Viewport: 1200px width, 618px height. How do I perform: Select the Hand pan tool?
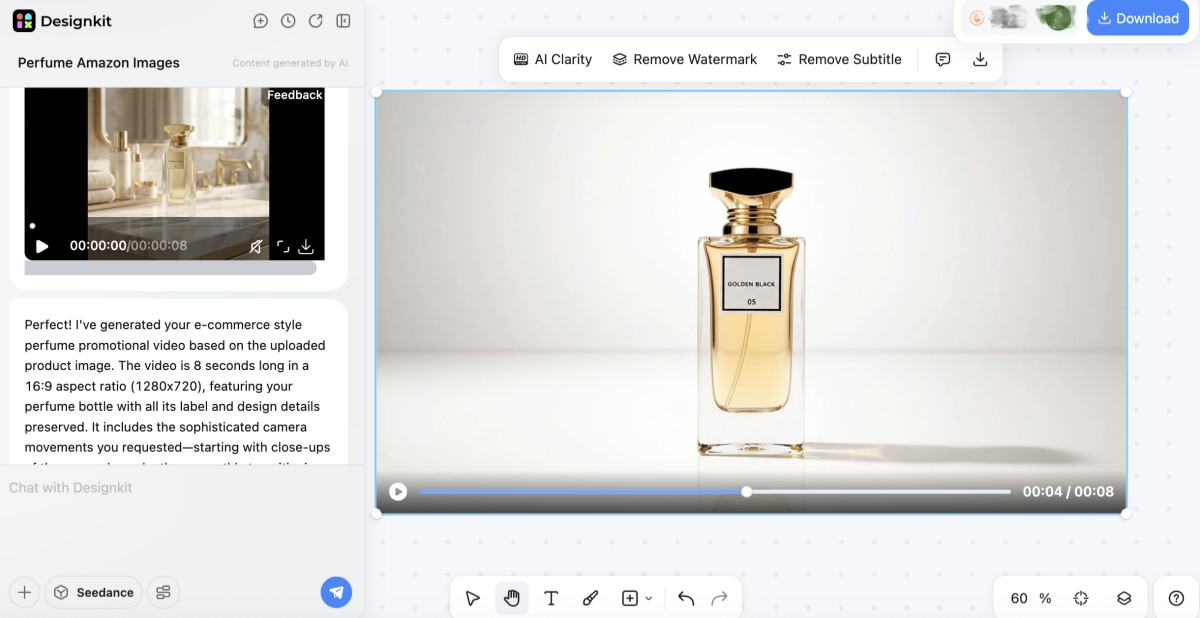(x=512, y=597)
